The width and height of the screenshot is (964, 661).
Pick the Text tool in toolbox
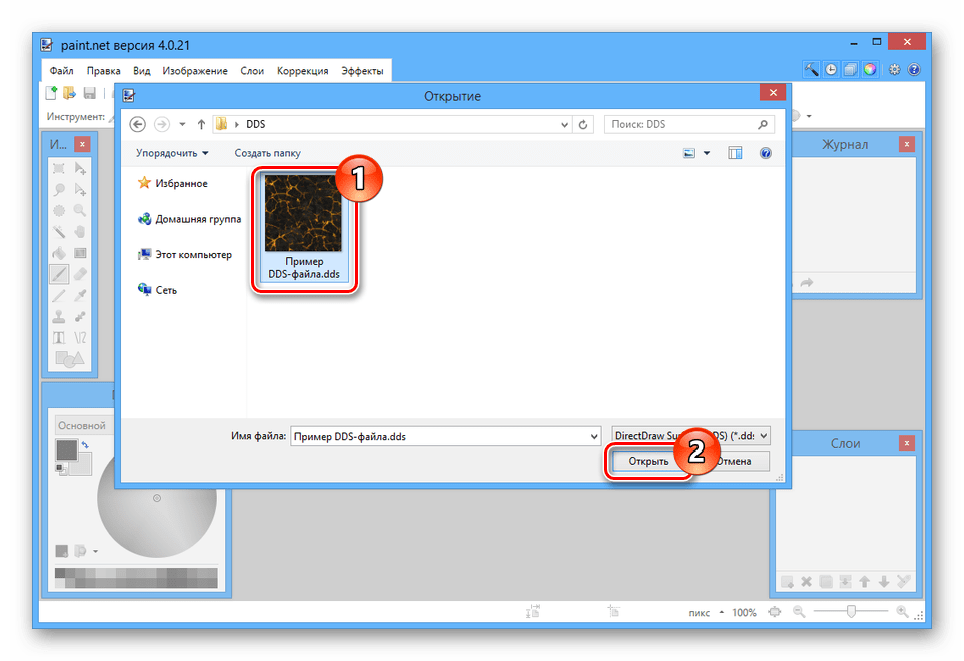click(59, 338)
